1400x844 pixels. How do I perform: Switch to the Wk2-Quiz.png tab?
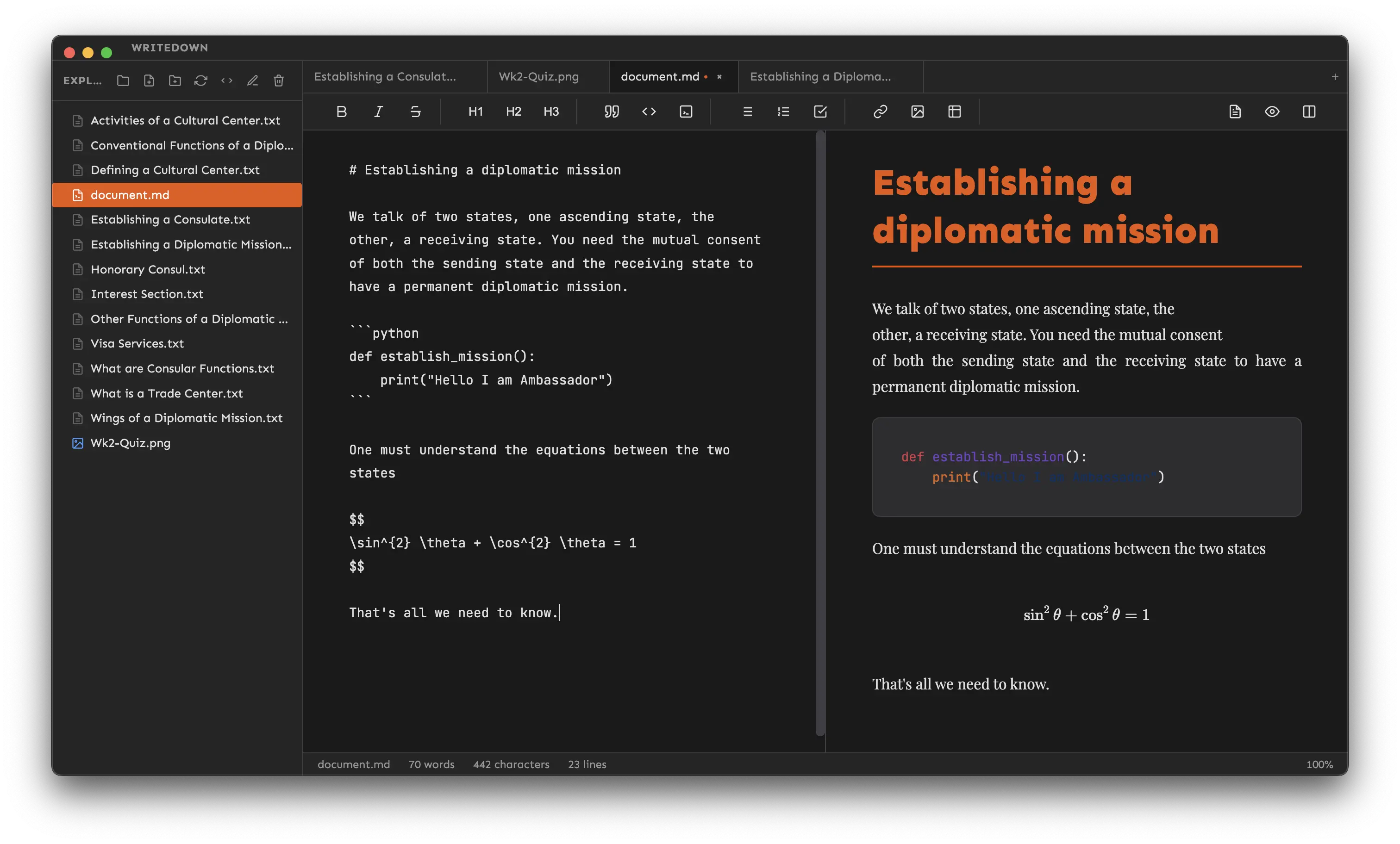537,76
